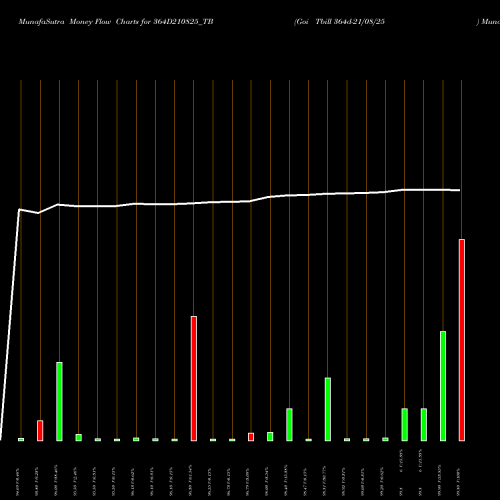Click the tallest red bar, last in chart

coord(462,340)
